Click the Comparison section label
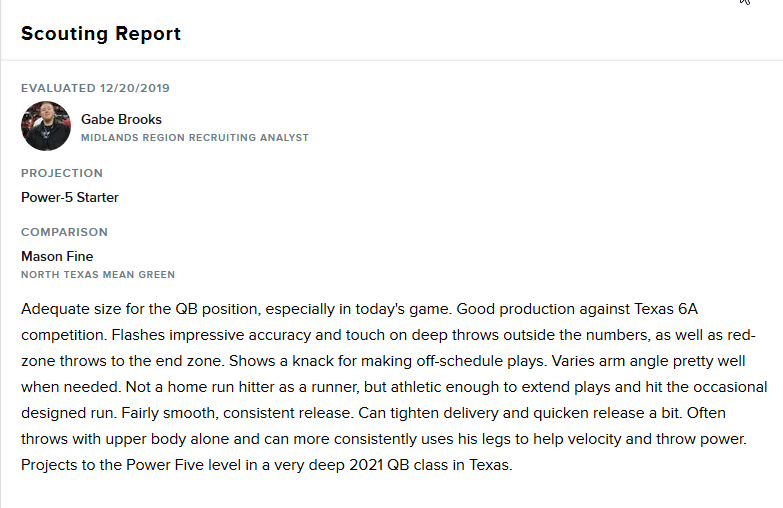Viewport: 783px width, 508px height. (x=64, y=232)
